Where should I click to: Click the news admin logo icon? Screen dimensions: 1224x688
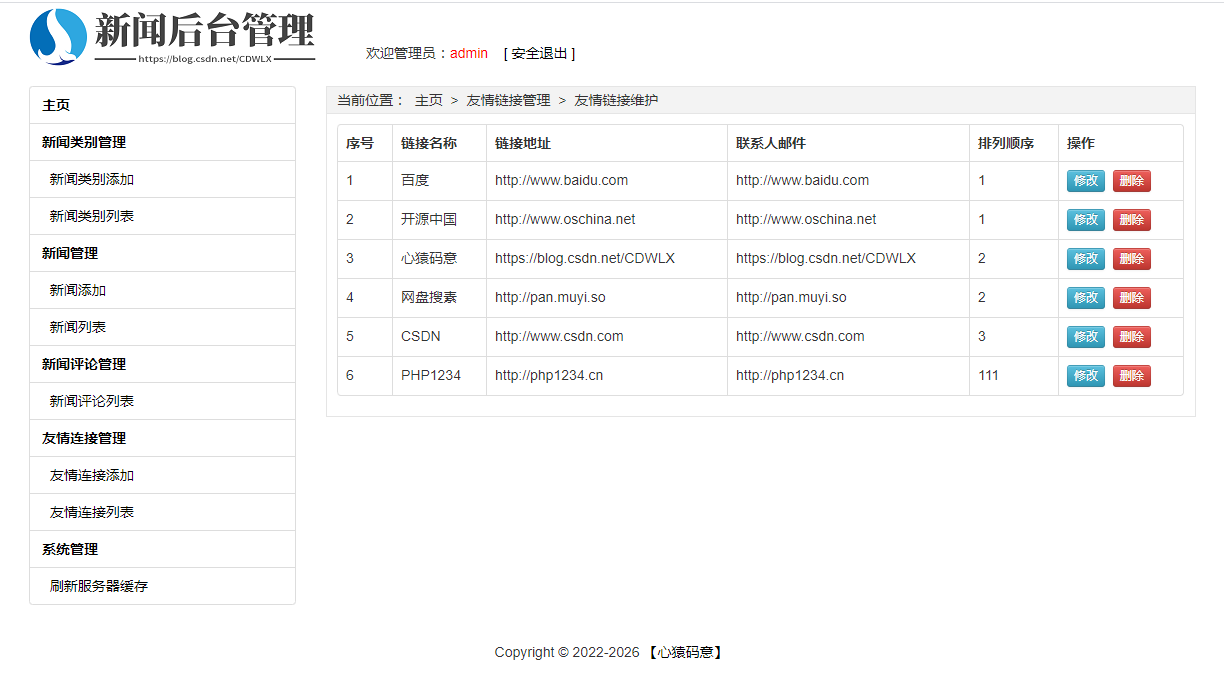(x=60, y=35)
